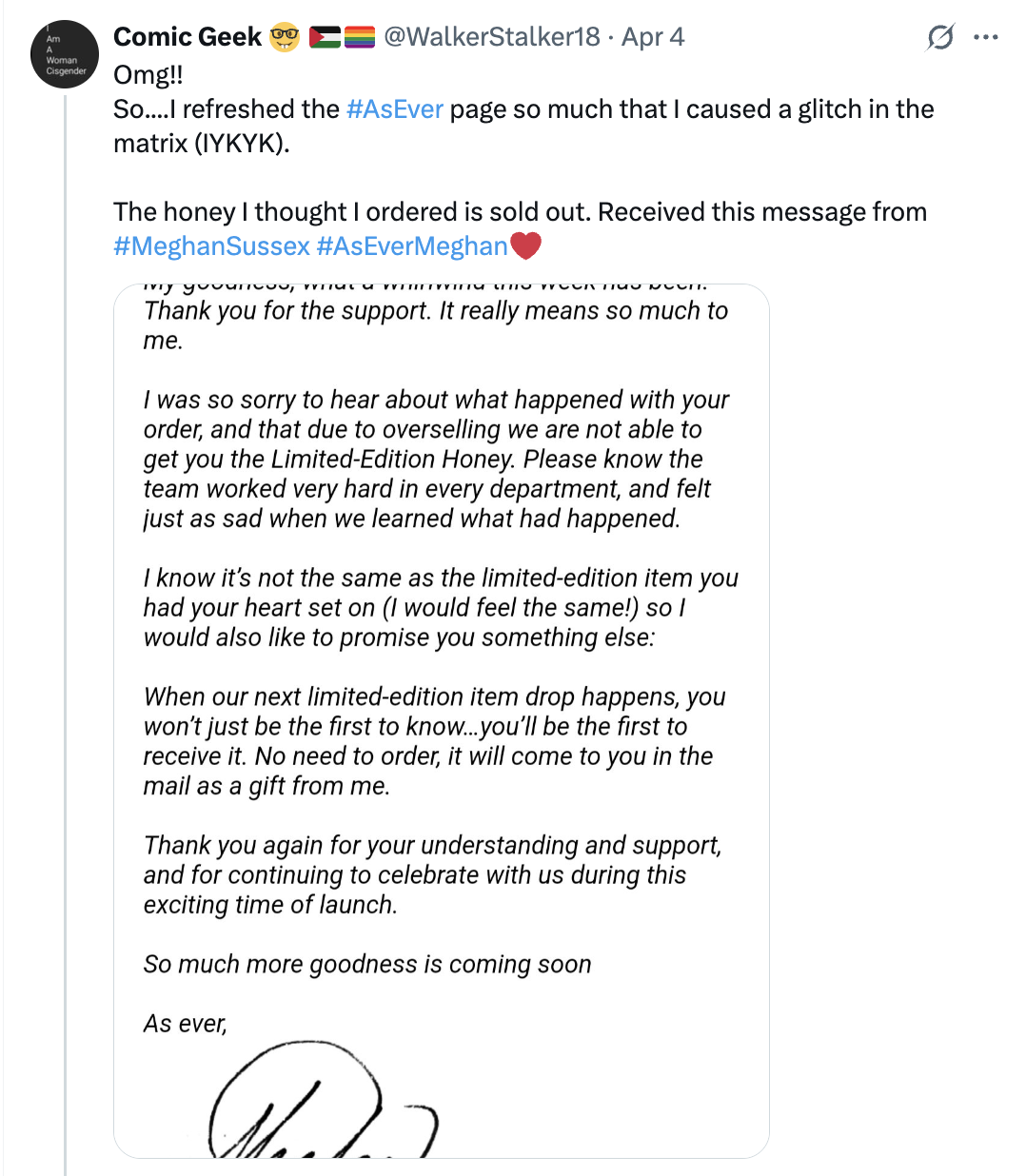Image resolution: width=1026 pixels, height=1176 pixels.
Task: Click the 'As ever,' closing line in the letter
Action: click(x=184, y=1023)
